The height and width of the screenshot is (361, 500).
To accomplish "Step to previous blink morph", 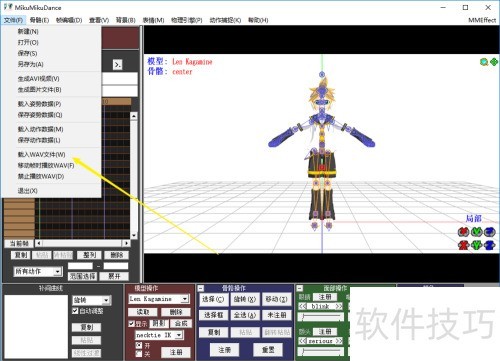I will [302, 306].
